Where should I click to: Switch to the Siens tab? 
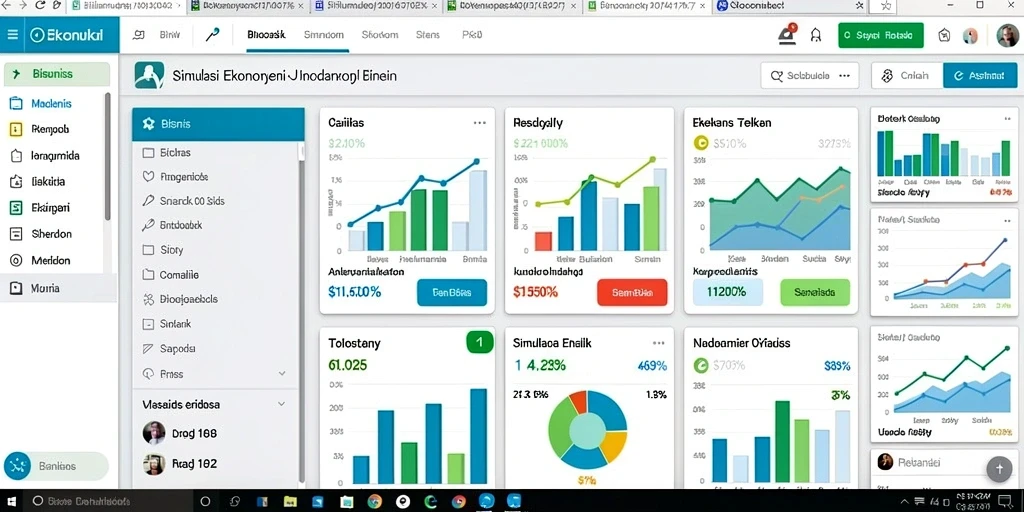[x=428, y=35]
